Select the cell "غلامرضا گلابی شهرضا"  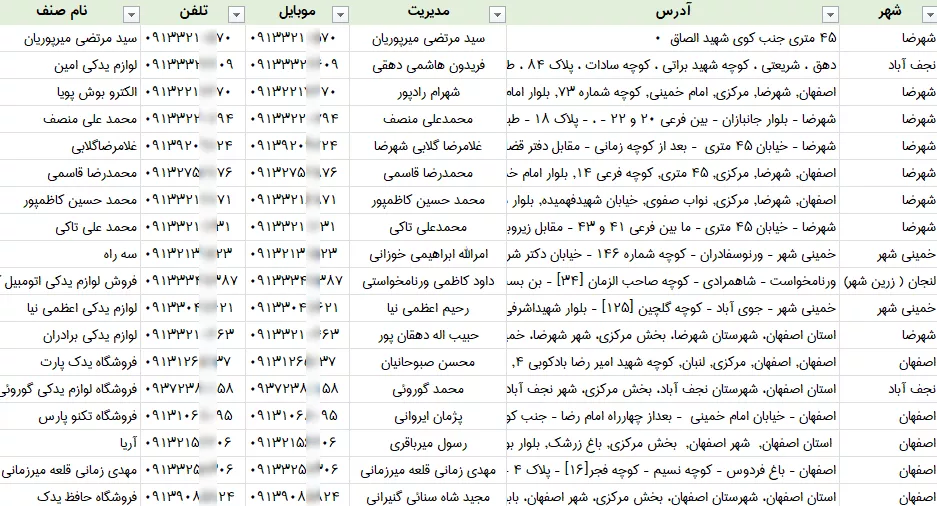428,146
